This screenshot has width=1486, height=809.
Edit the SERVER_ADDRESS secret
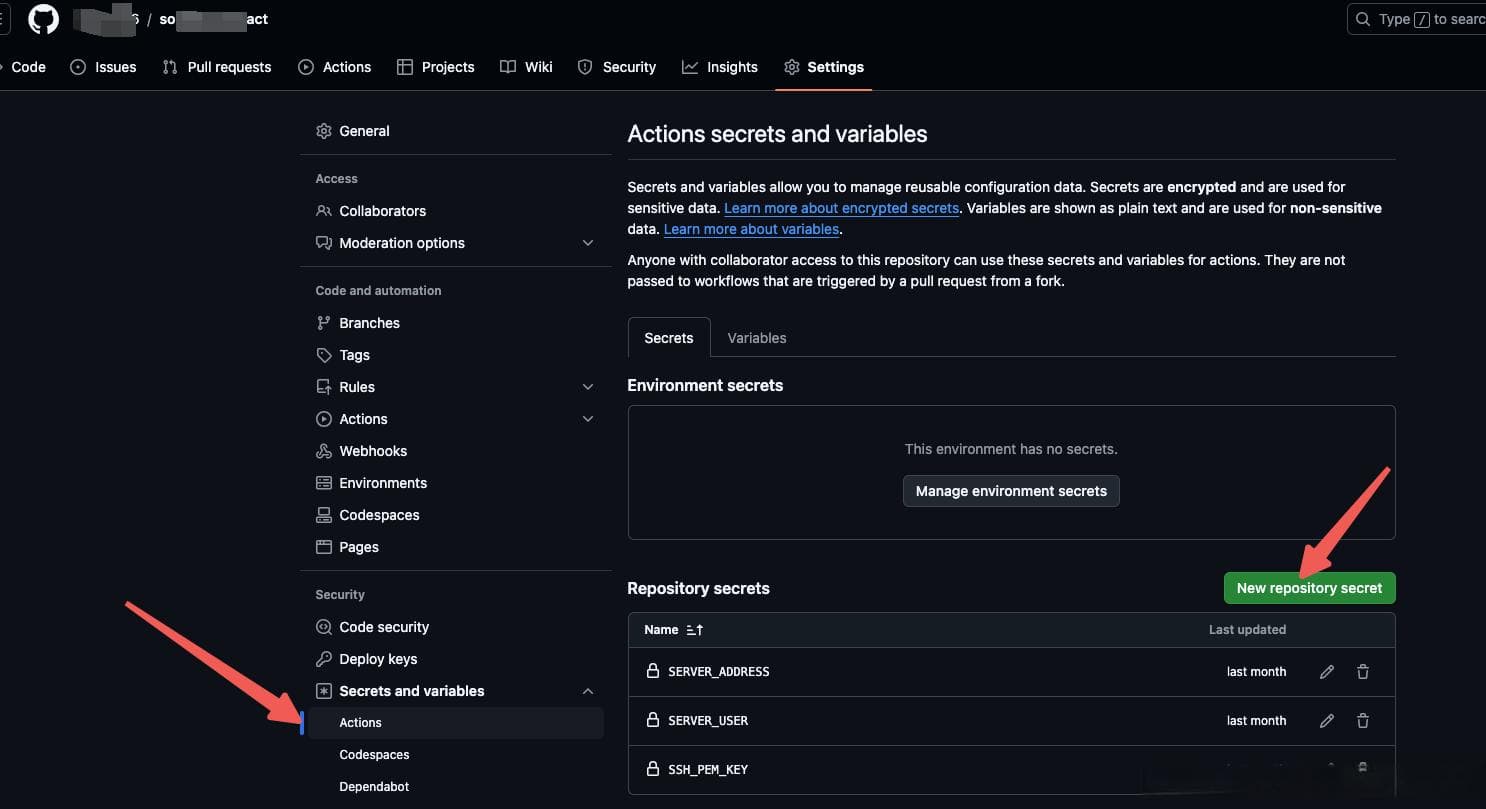[x=1327, y=672]
